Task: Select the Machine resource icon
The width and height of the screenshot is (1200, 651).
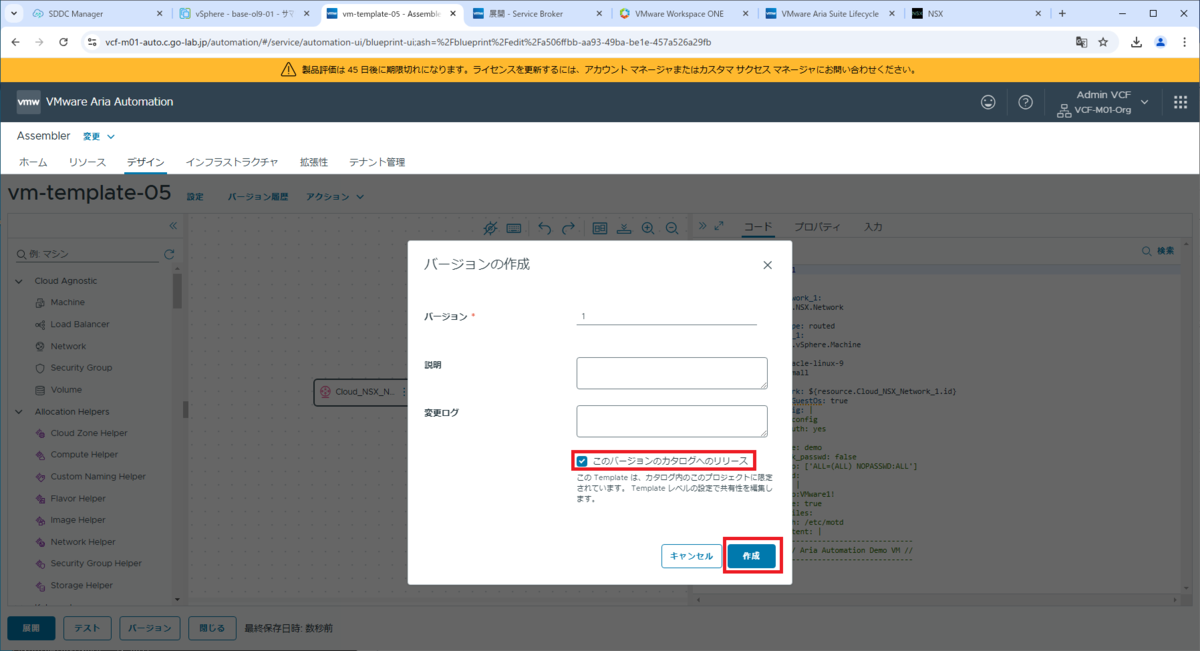Action: [x=41, y=302]
